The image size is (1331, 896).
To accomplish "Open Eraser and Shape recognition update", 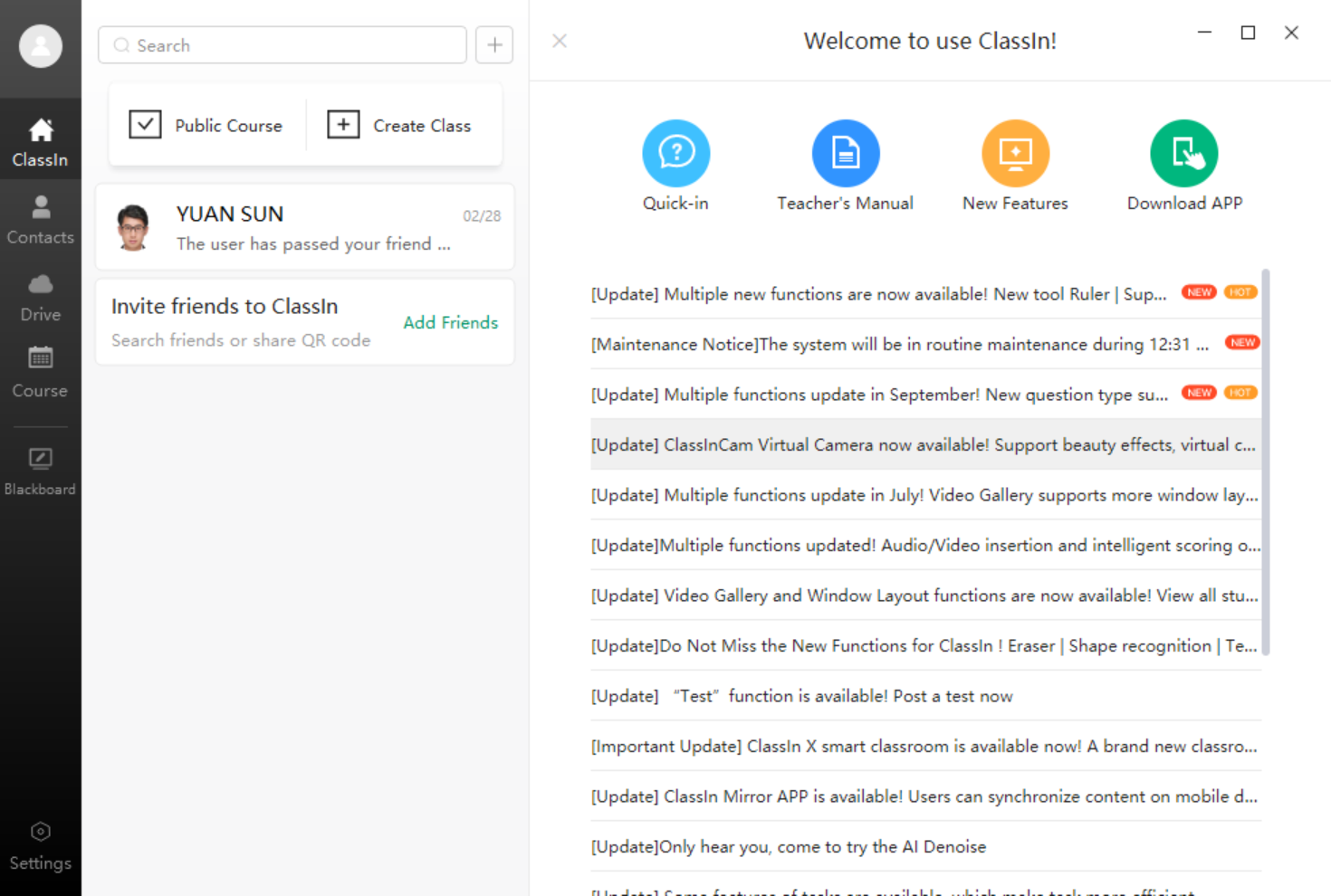I will 925,645.
